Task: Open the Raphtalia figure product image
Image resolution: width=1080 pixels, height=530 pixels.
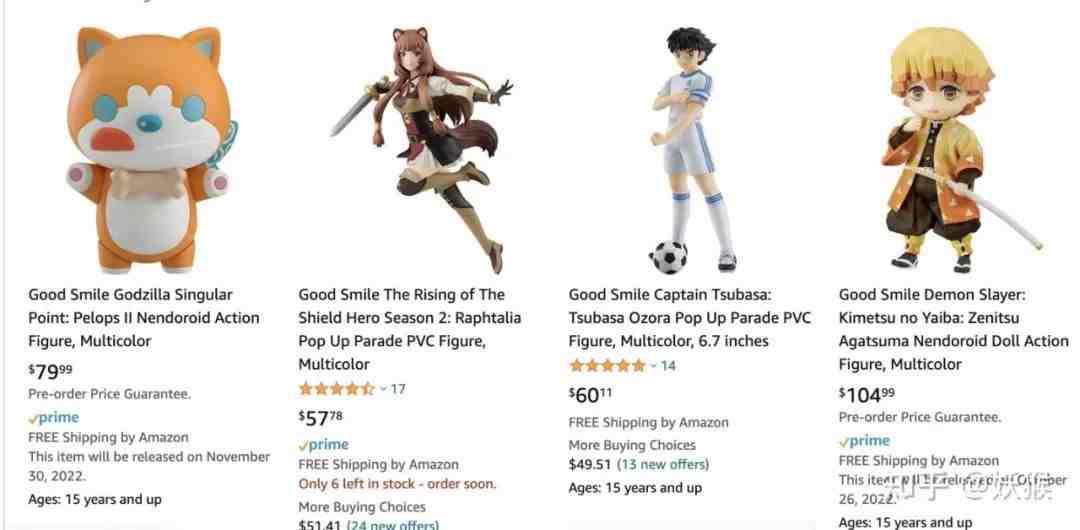Action: coord(422,150)
